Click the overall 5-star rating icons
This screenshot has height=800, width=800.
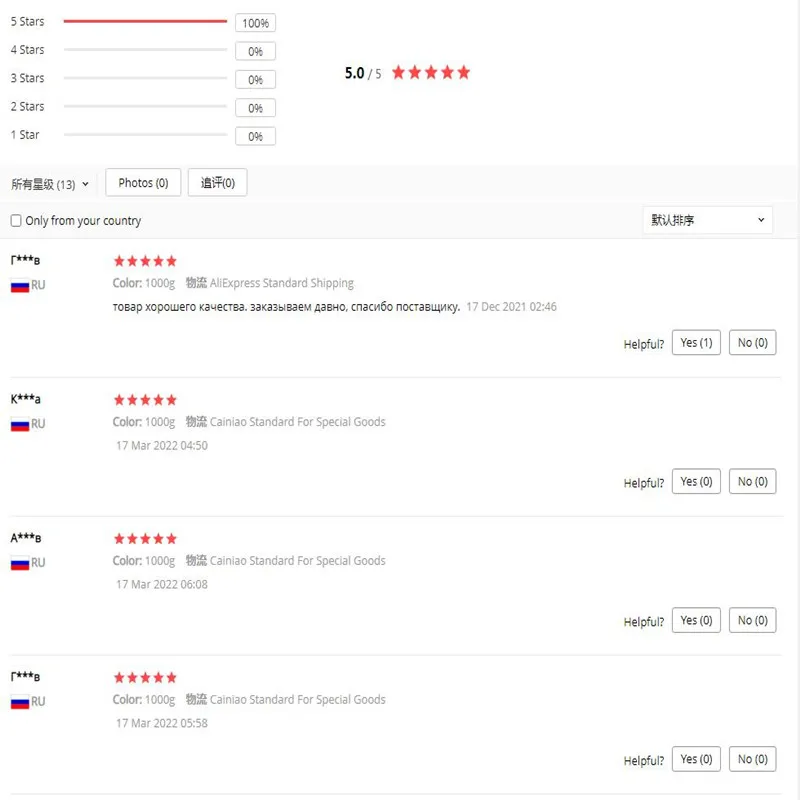click(430, 72)
